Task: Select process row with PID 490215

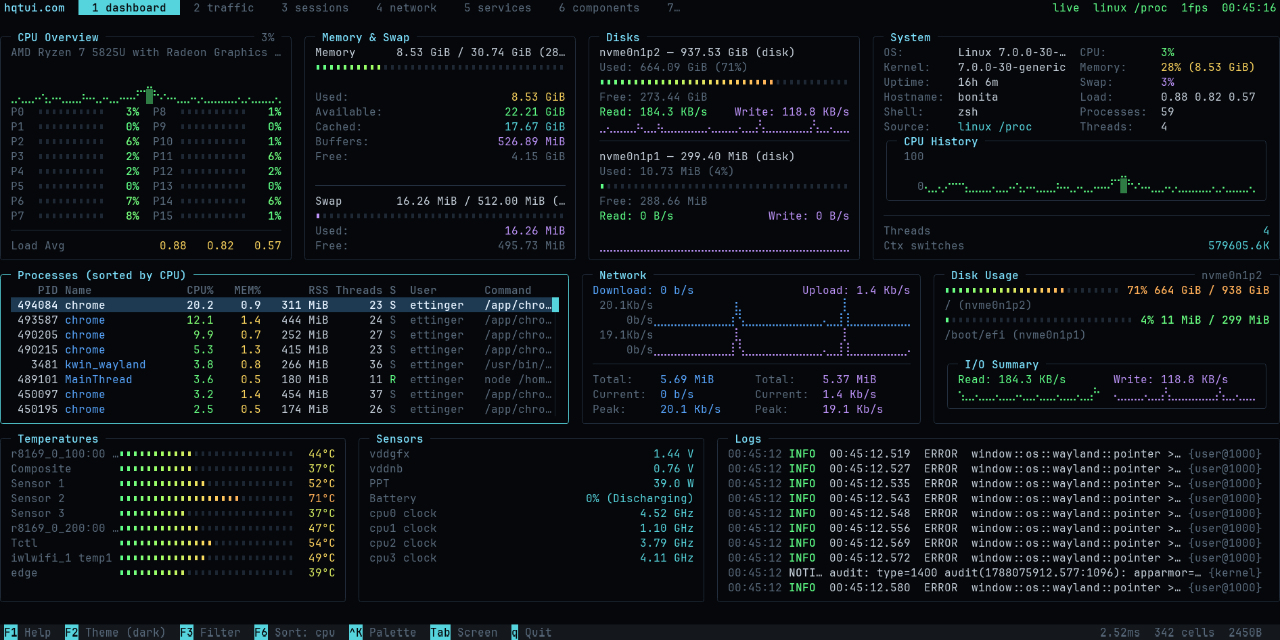Action: 285,350
